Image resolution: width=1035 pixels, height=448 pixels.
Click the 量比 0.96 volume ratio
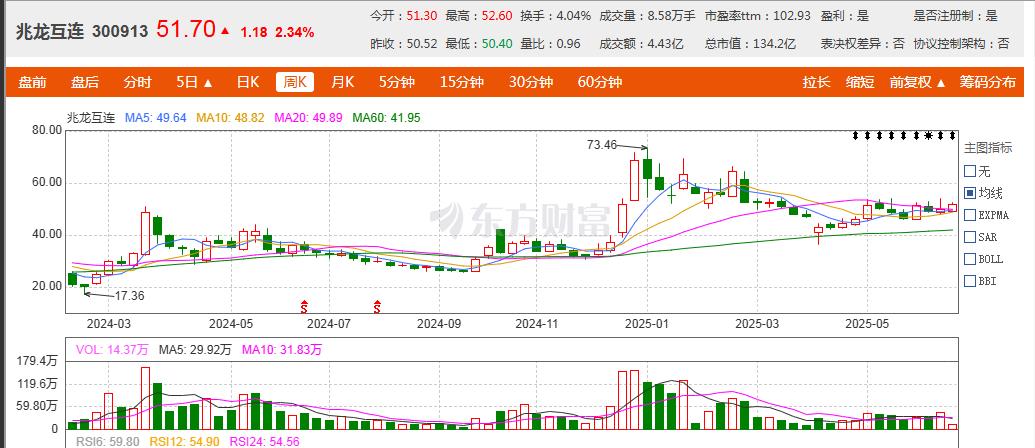point(551,44)
